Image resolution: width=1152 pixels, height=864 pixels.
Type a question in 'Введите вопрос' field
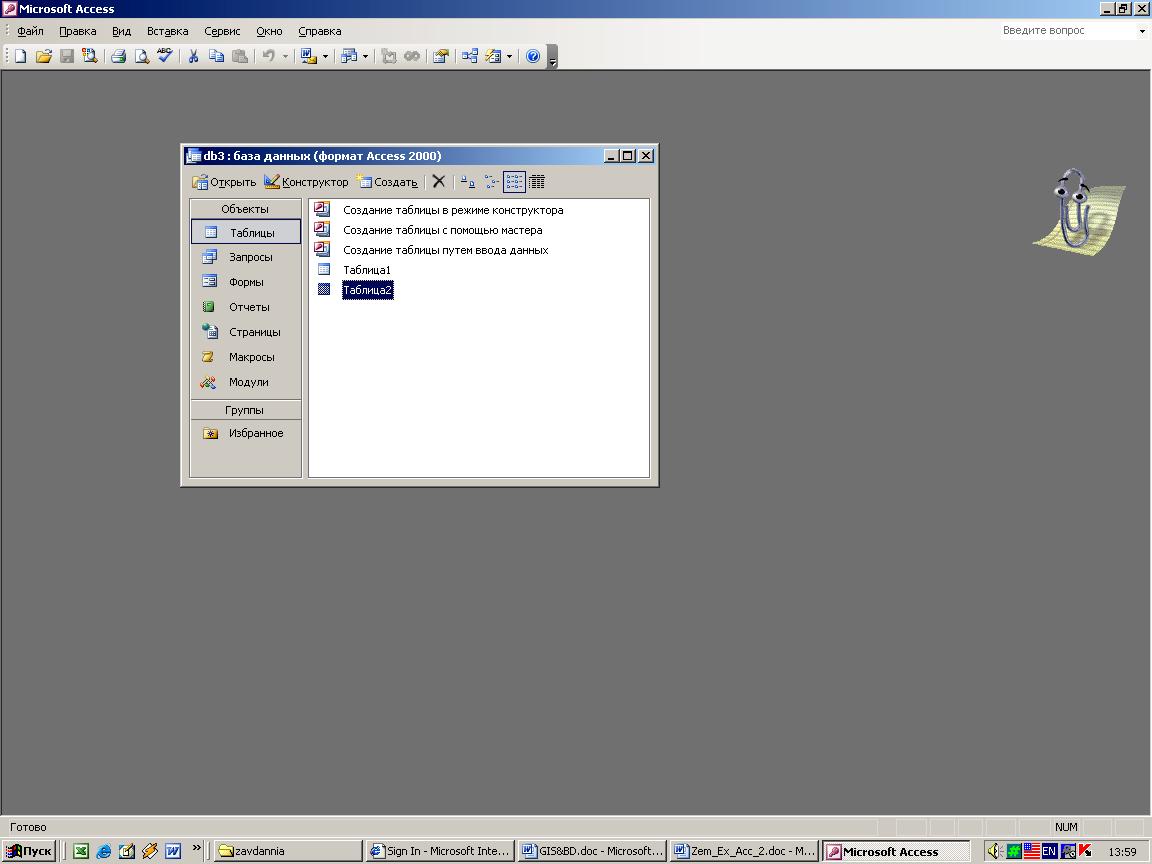tap(1068, 31)
